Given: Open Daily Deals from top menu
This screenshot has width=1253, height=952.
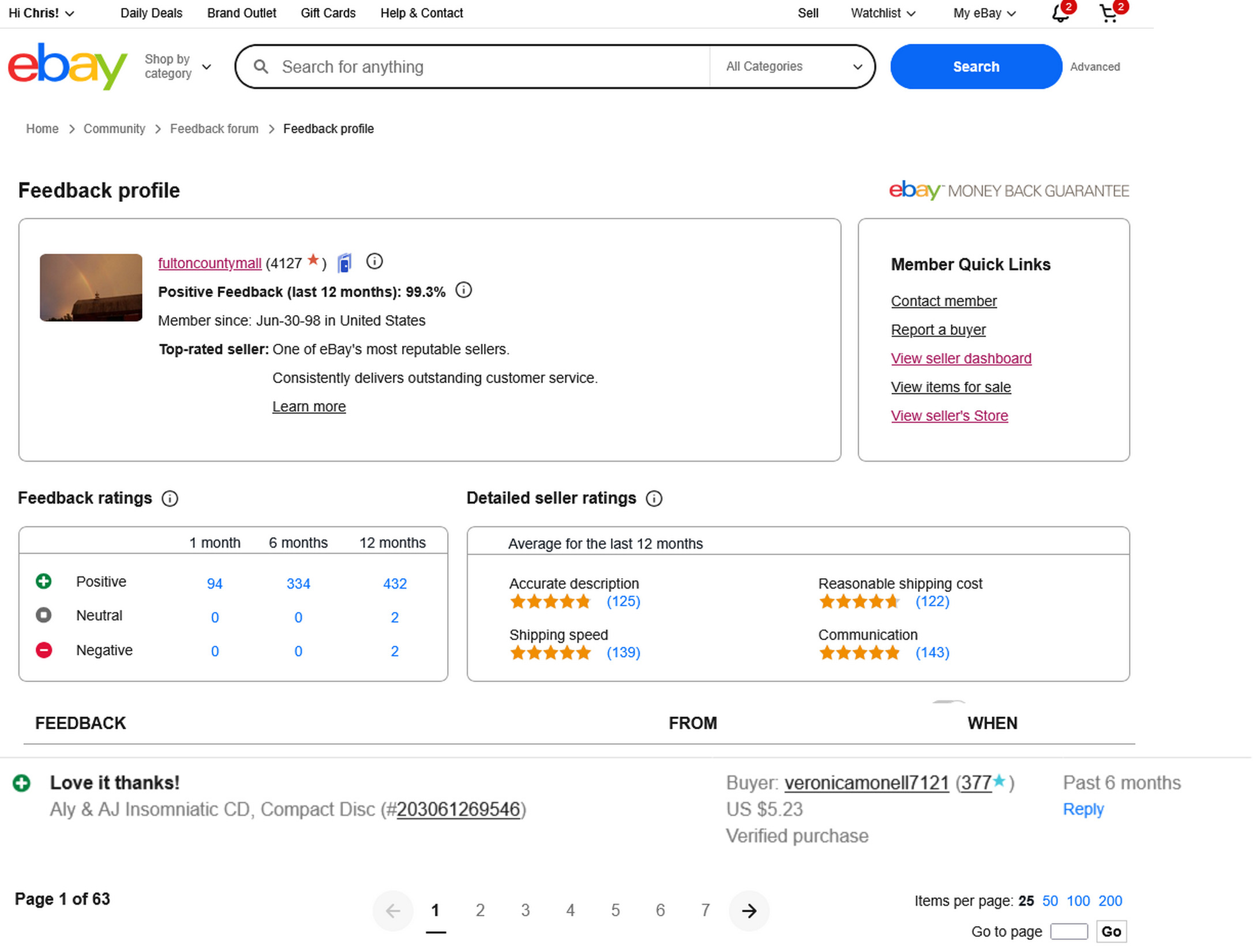Looking at the screenshot, I should point(151,13).
